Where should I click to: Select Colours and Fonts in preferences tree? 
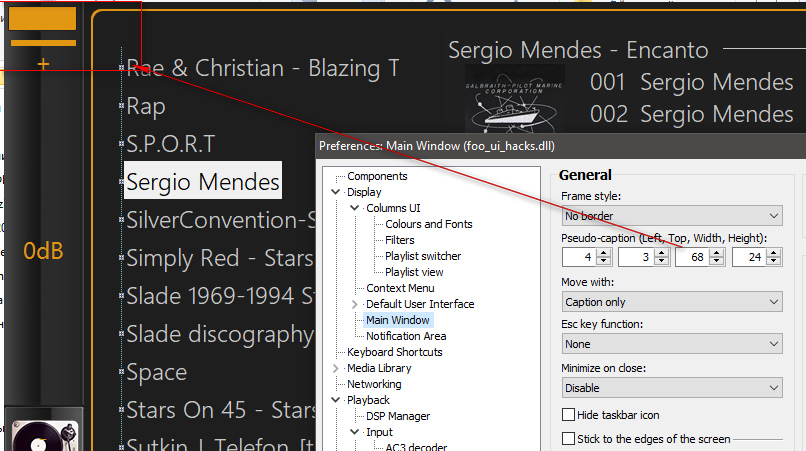428,224
